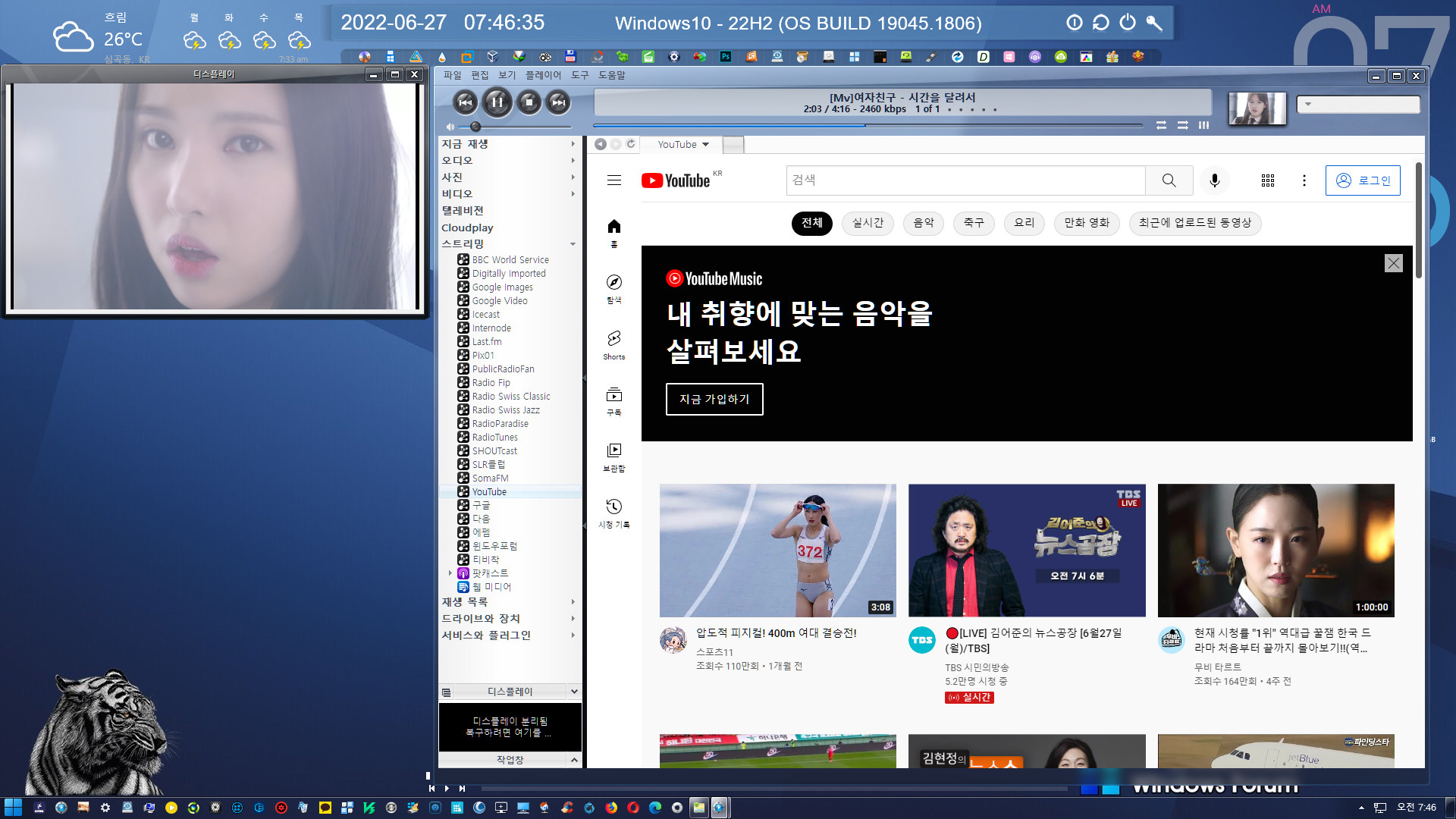Viewport: 1456px width, 819px height.
Task: Open the 플레이어 menu
Action: 543,75
